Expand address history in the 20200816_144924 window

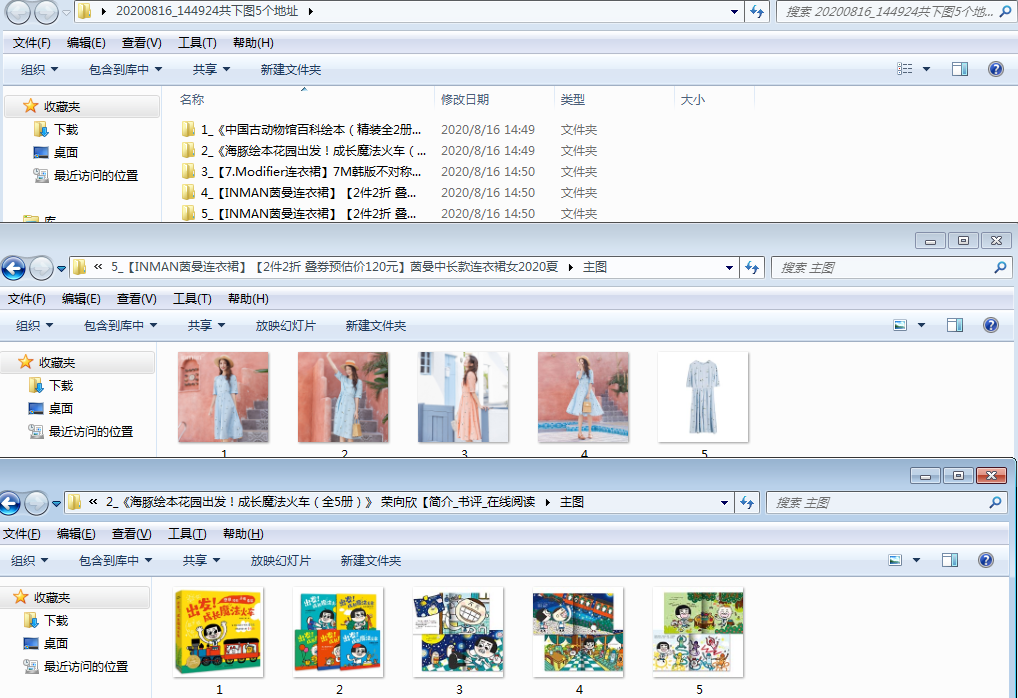point(734,12)
